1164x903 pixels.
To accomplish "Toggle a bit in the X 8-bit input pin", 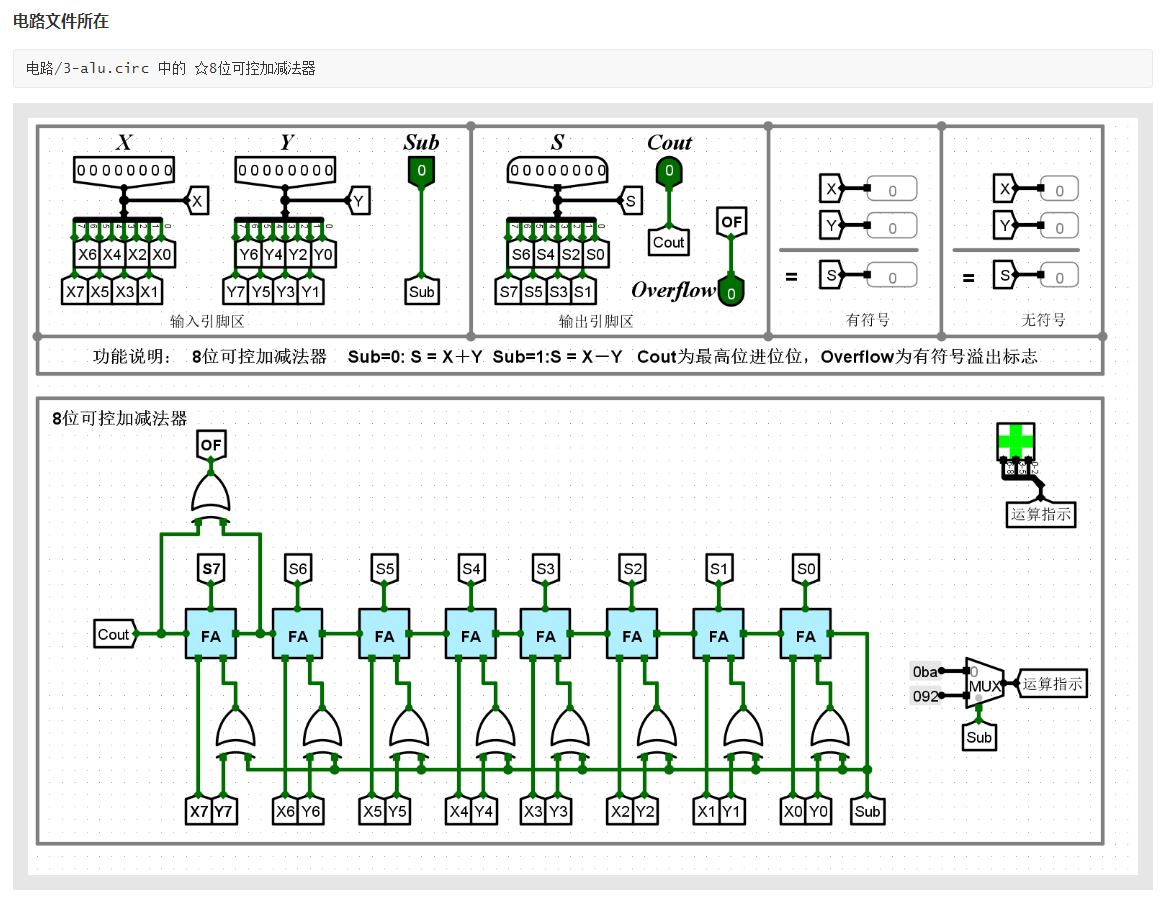I will coord(124,170).
